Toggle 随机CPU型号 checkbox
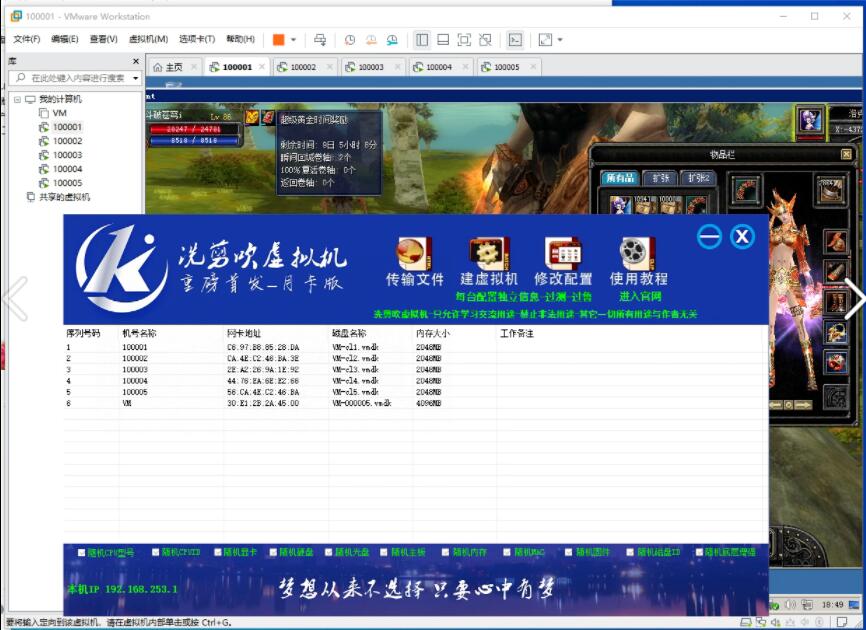 82,552
